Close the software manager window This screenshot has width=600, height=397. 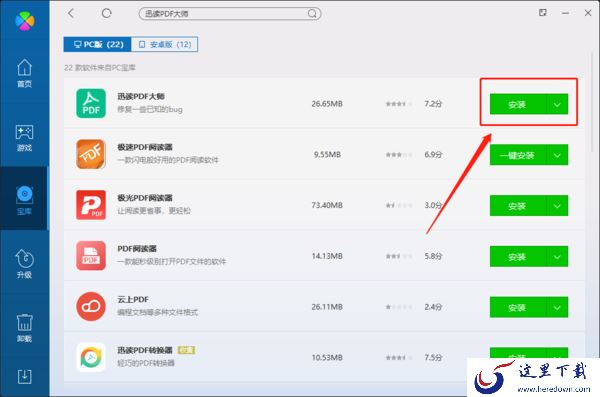coord(588,13)
